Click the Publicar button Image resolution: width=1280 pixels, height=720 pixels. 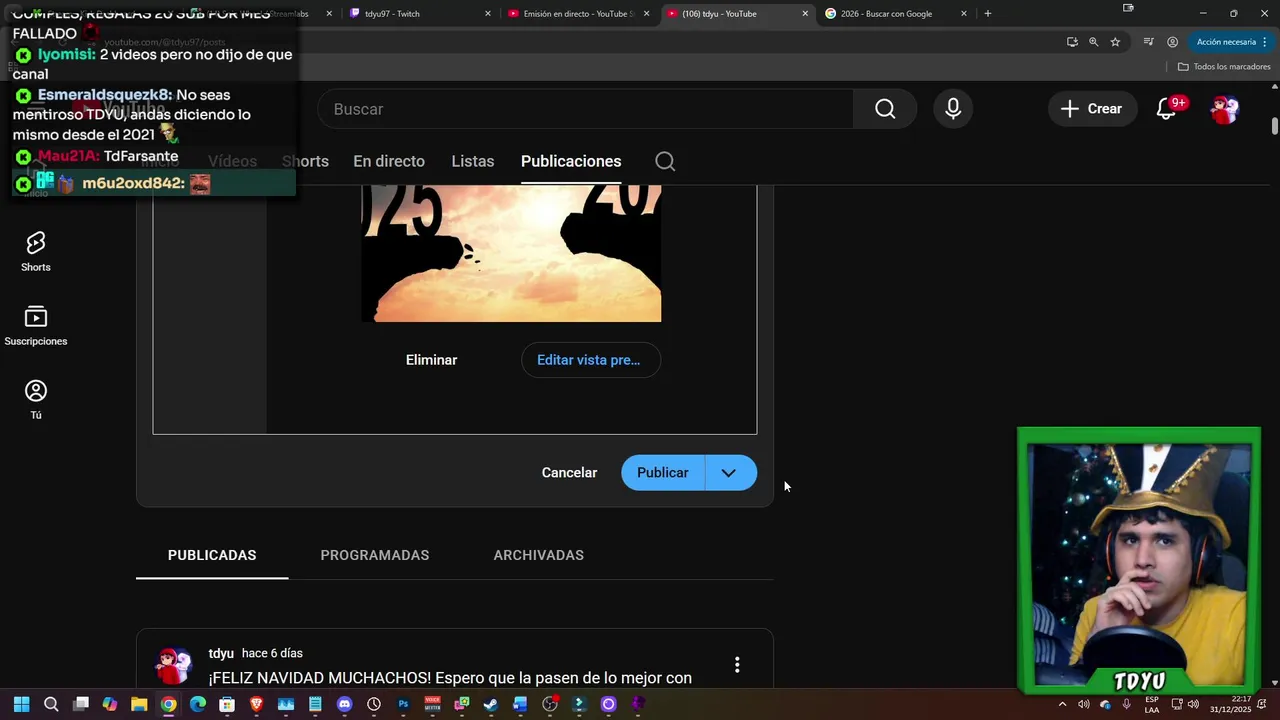click(x=663, y=473)
